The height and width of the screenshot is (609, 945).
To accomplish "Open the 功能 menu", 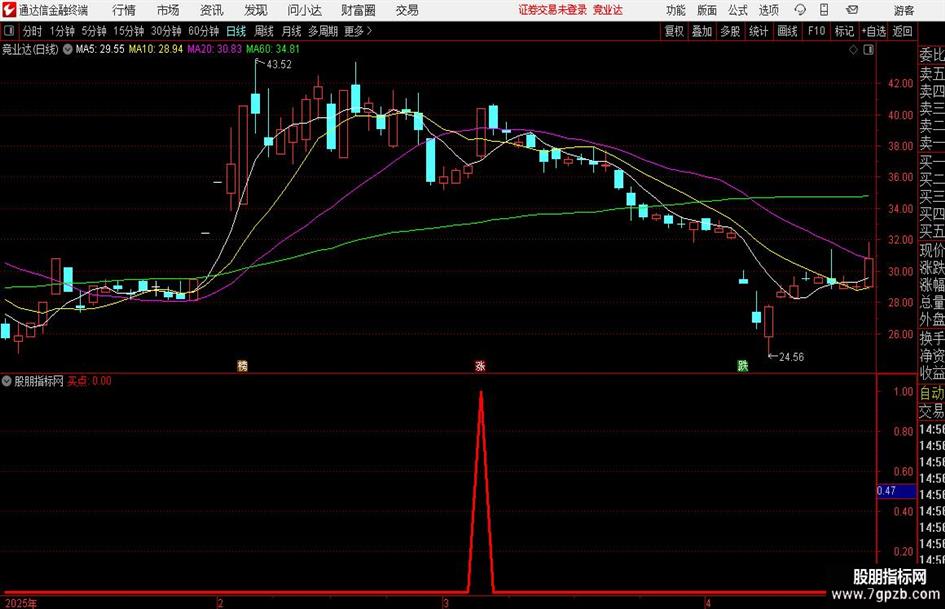I will click(676, 10).
